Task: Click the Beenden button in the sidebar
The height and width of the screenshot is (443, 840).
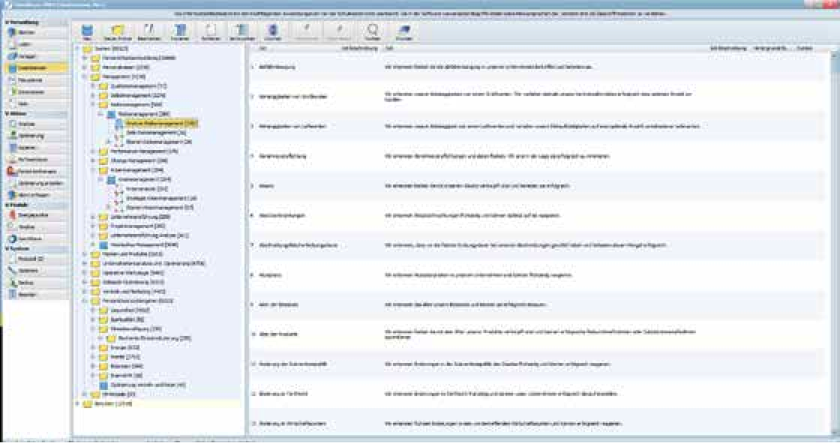Action: click(28, 295)
